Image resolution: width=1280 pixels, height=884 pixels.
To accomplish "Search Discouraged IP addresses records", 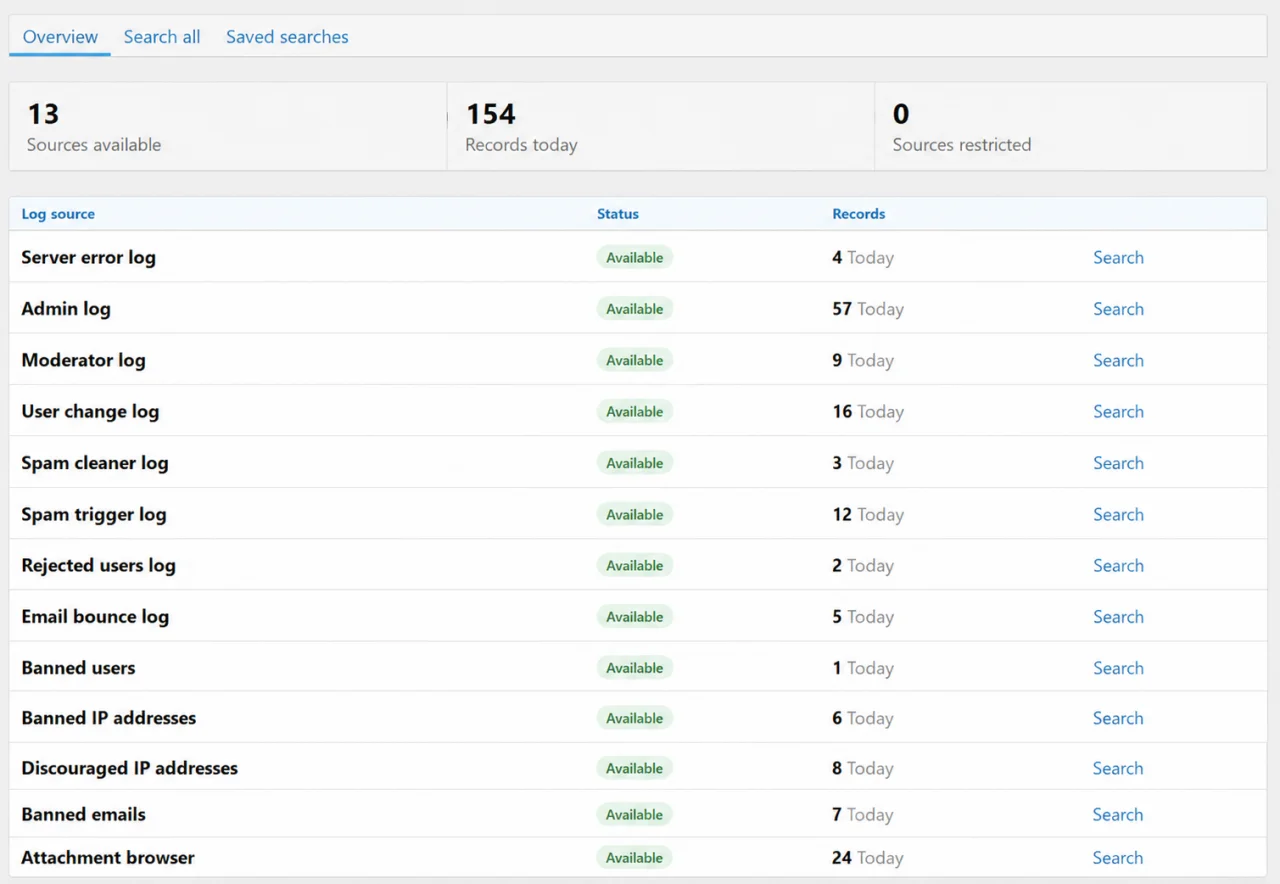I will pyautogui.click(x=1118, y=768).
